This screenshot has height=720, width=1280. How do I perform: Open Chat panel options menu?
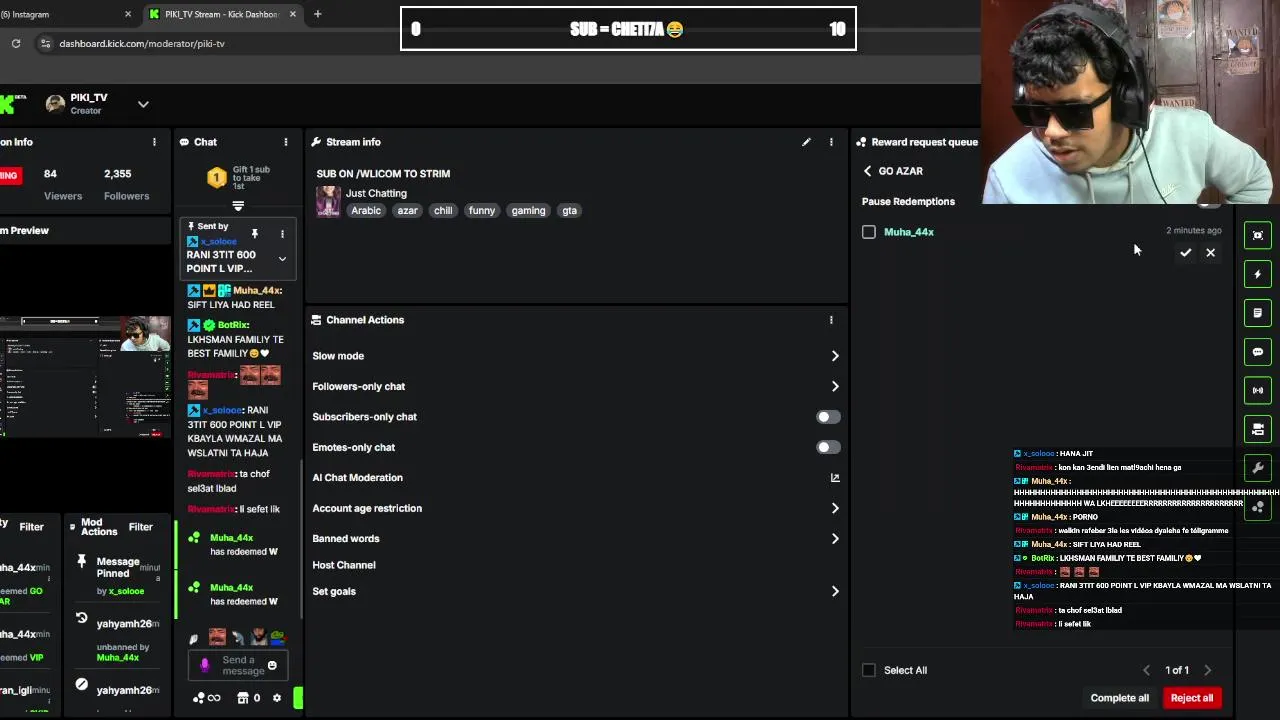(x=286, y=142)
